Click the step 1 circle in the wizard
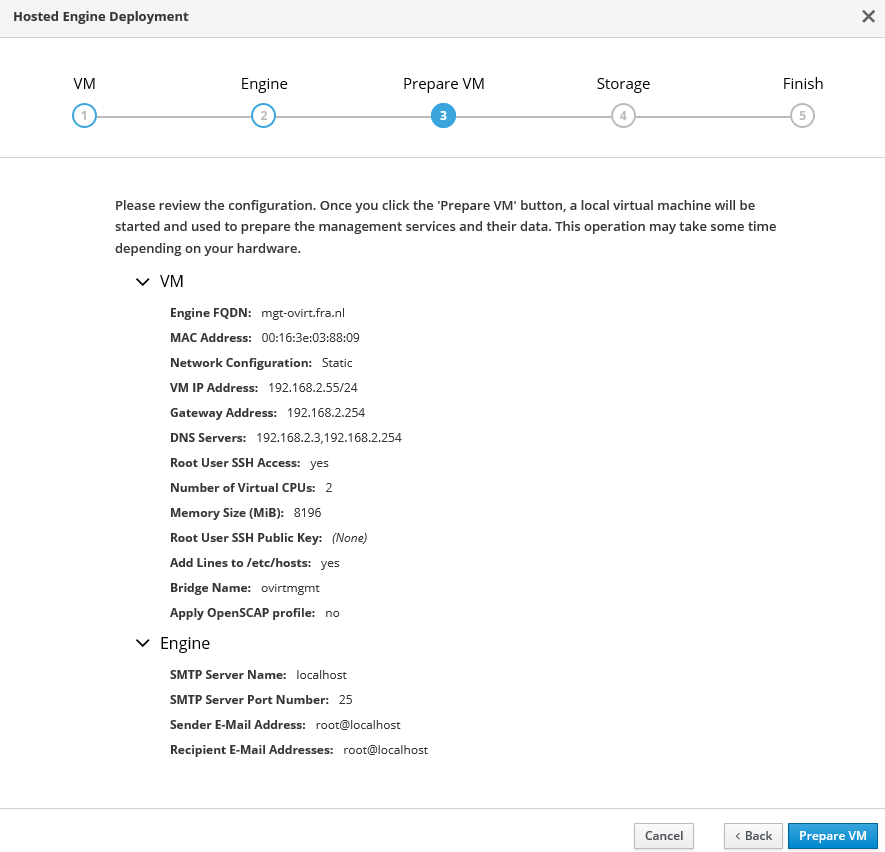The height and width of the screenshot is (852, 885). pos(84,116)
